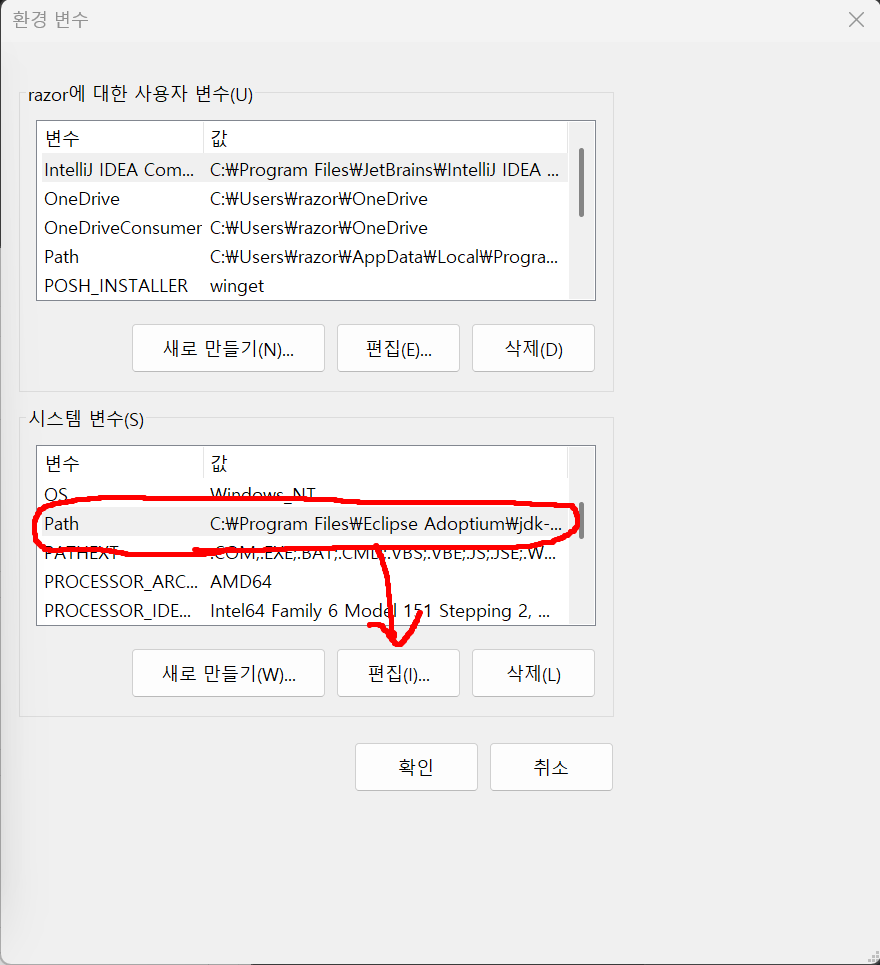Click 편집(I)... button for system variables

(x=398, y=673)
